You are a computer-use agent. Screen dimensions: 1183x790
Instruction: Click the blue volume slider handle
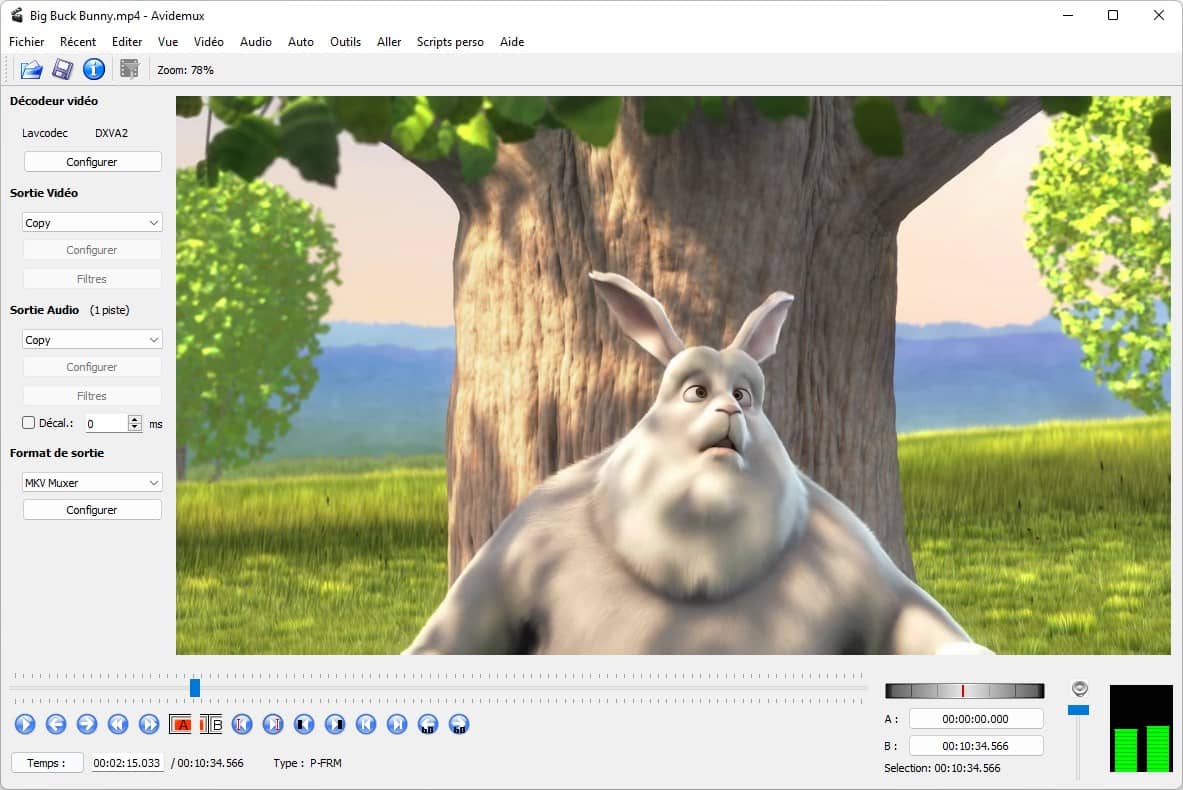pyautogui.click(x=1079, y=710)
